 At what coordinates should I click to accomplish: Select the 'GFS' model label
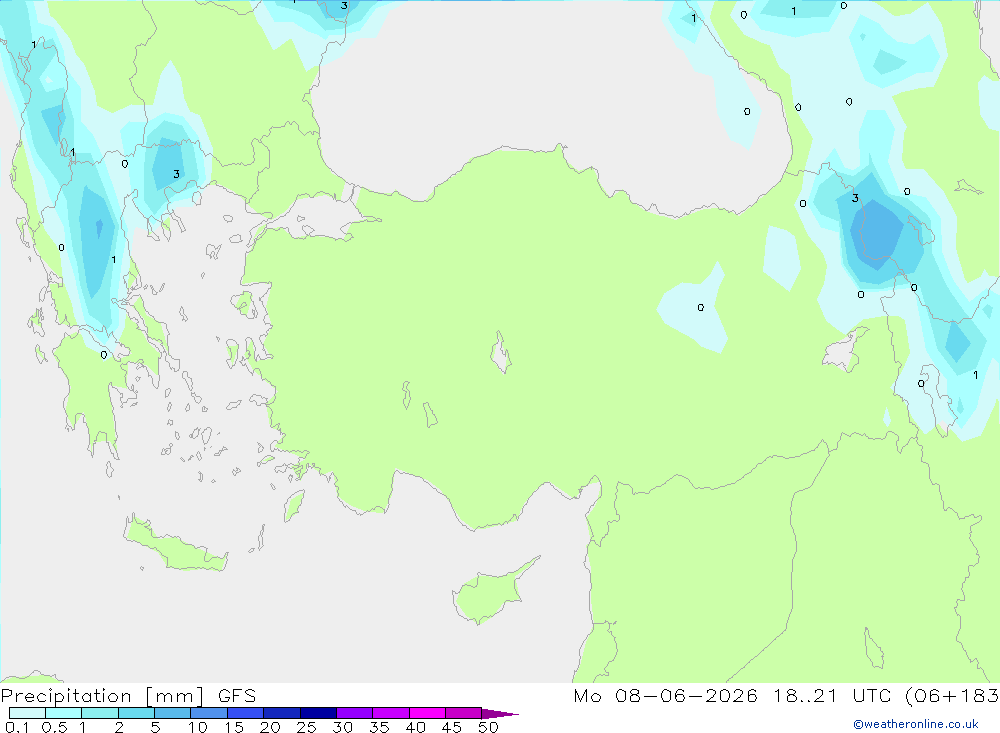coord(237,696)
